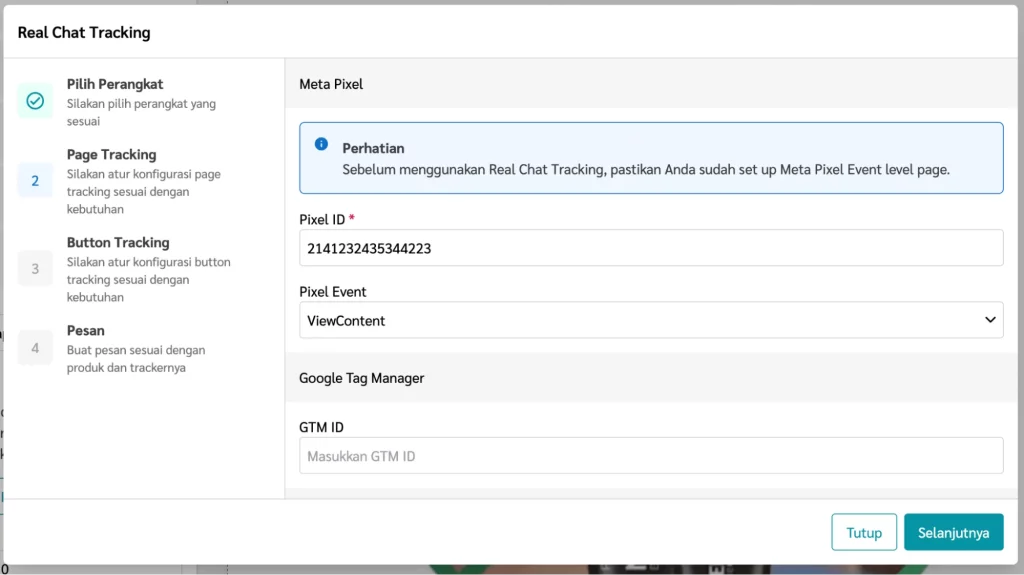Click the GTM ID label
This screenshot has width=1024, height=575.
tap(321, 427)
